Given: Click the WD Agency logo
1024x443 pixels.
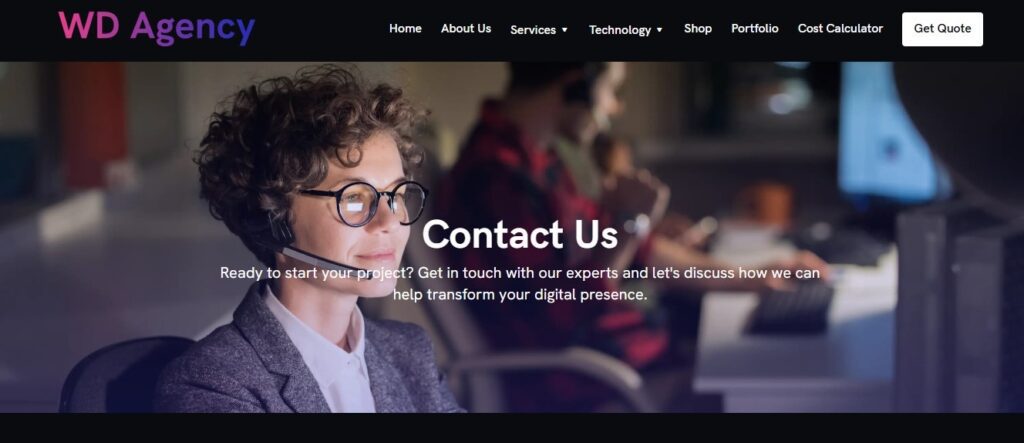Looking at the screenshot, I should (157, 28).
